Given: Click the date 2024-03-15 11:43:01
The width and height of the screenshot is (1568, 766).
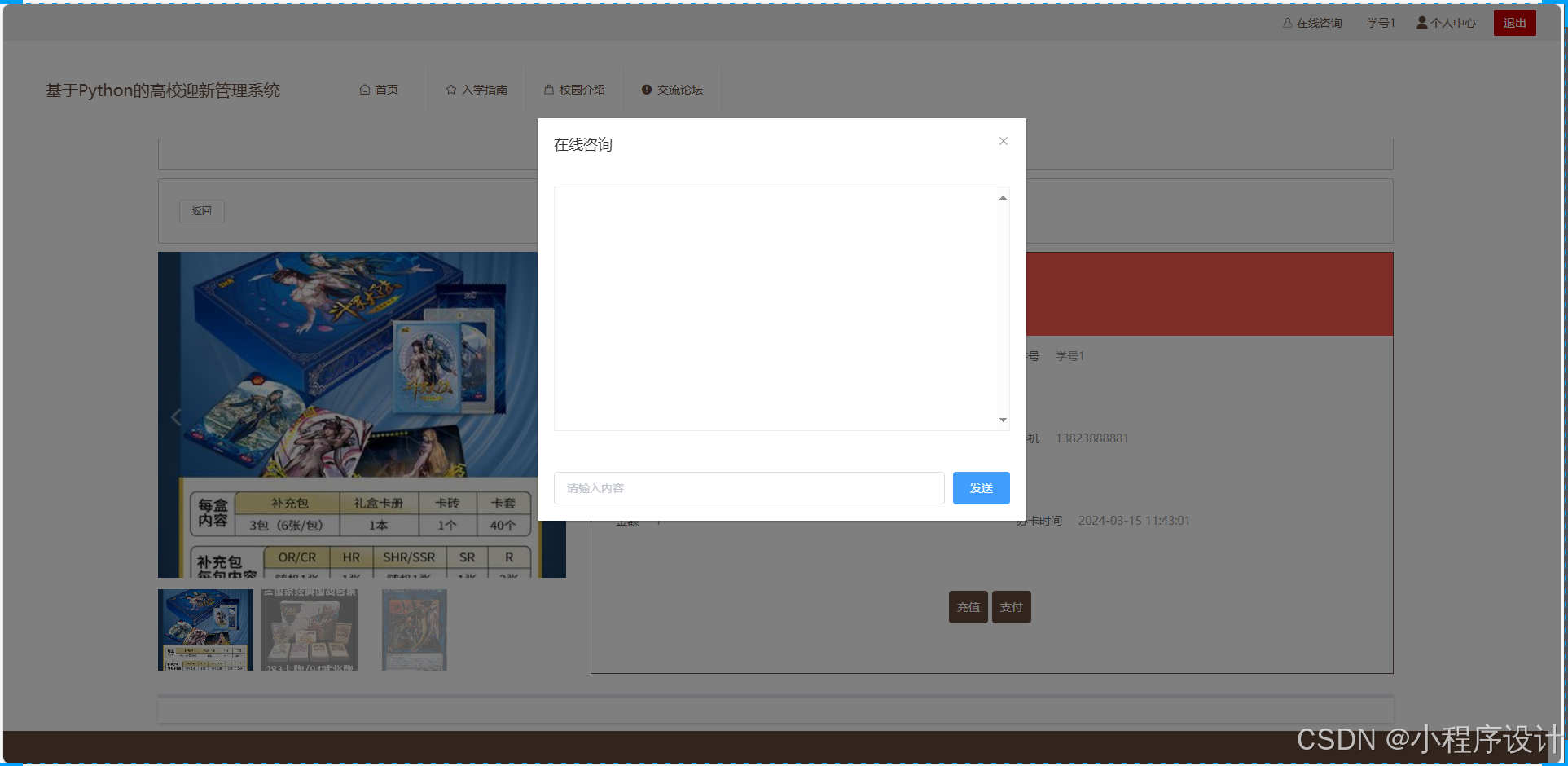Looking at the screenshot, I should click(x=1134, y=521).
